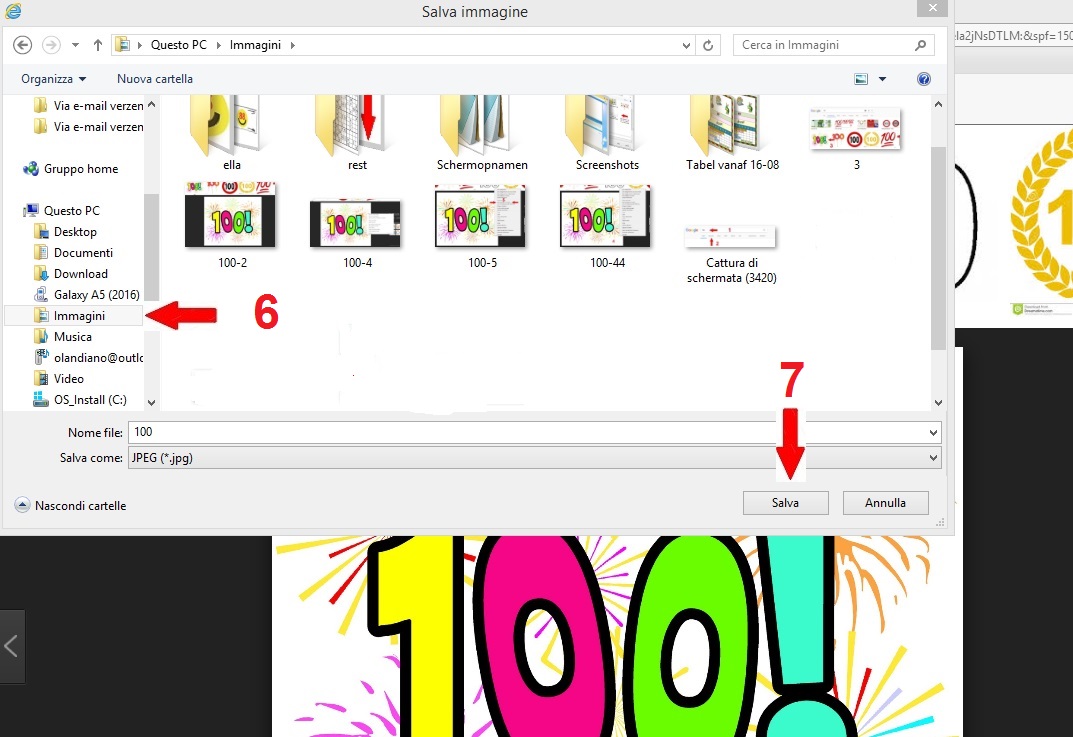Viewport: 1073px width, 737px height.
Task: Click the Up one level arrow
Action: [x=98, y=45]
